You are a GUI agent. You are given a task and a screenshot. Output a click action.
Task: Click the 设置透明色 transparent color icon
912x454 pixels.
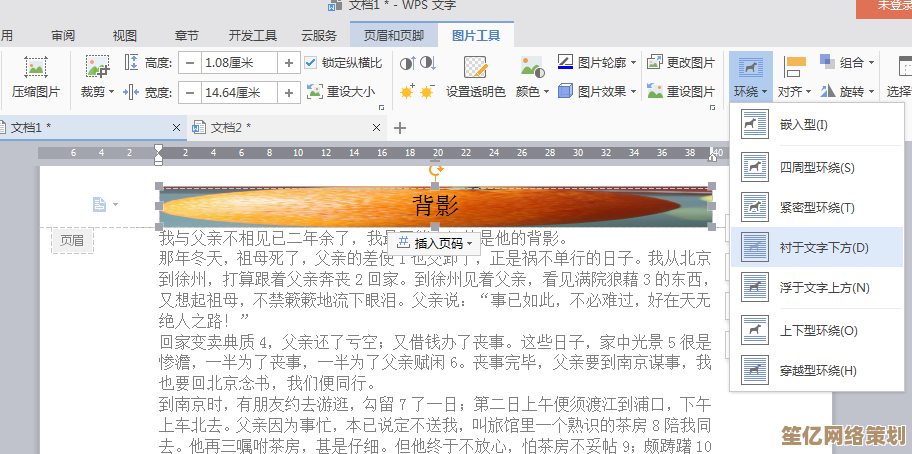(475, 68)
